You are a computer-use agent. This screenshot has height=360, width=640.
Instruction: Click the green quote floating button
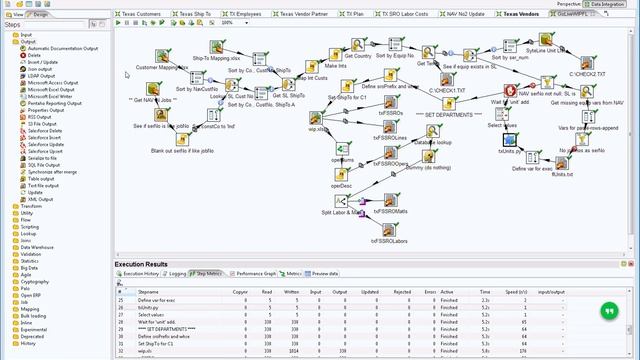tap(609, 311)
